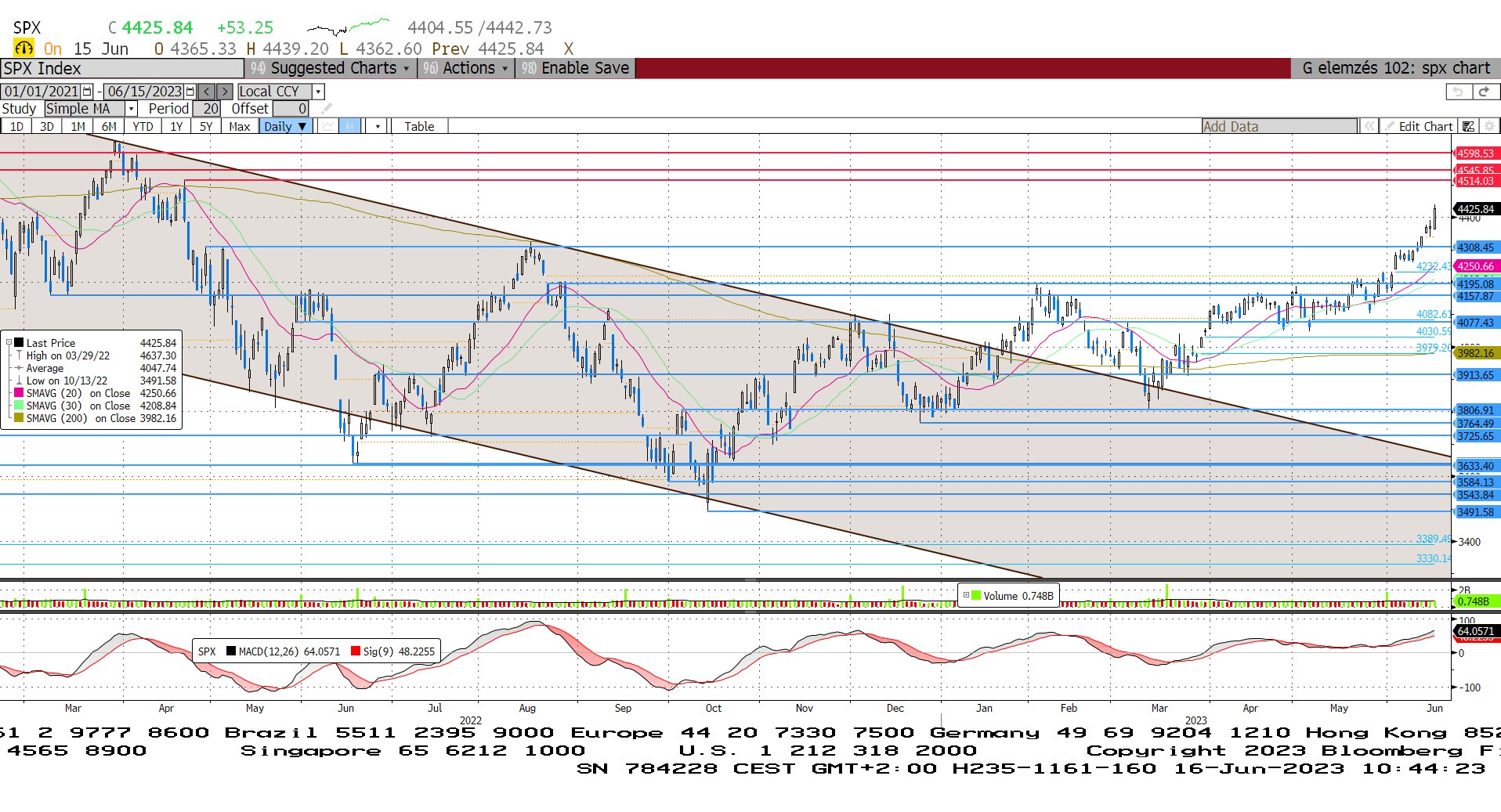Screen dimensions: 1501x812
Task: Click the Enable Save button
Action: pos(576,68)
